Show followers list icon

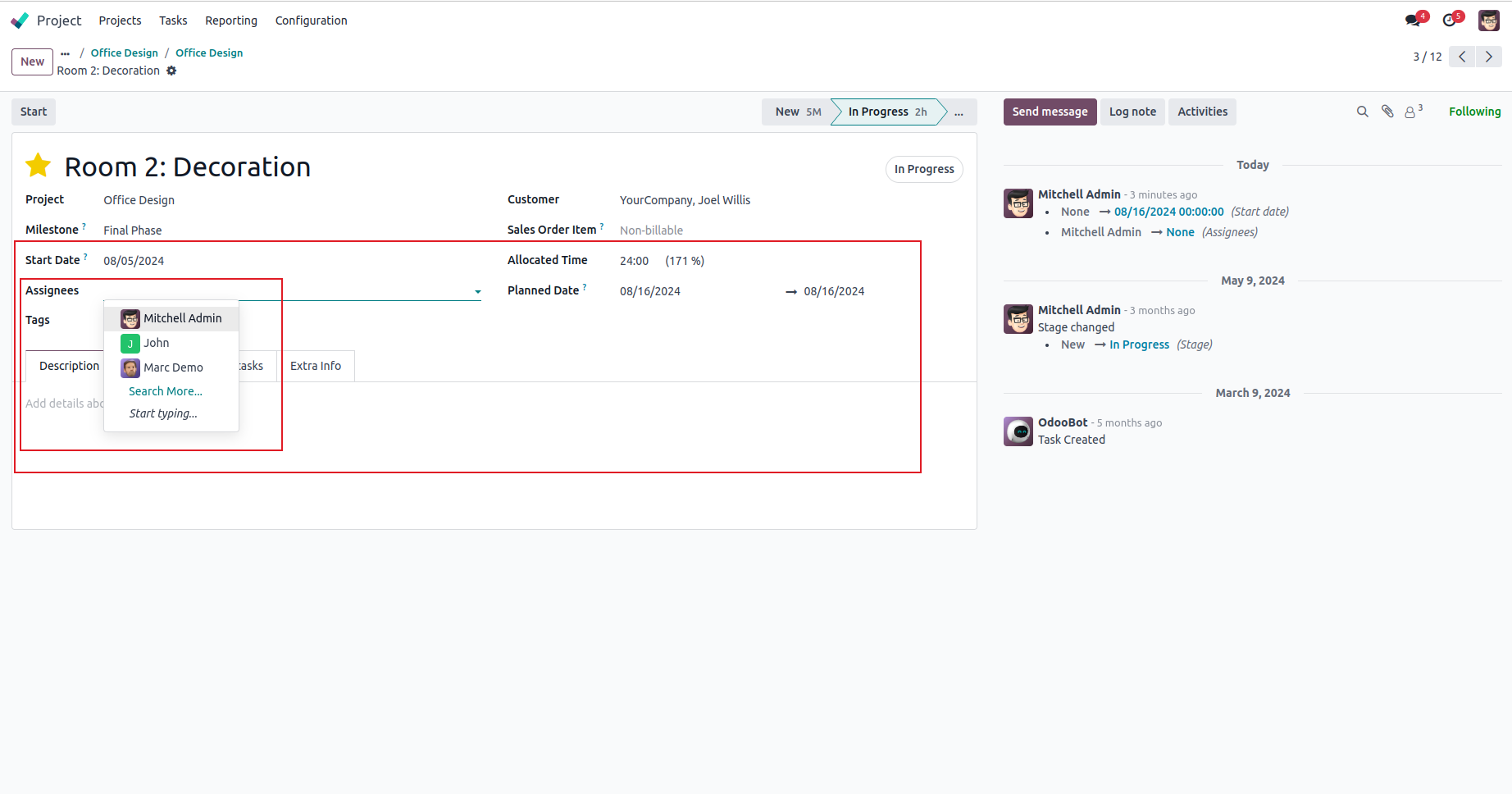point(1412,112)
